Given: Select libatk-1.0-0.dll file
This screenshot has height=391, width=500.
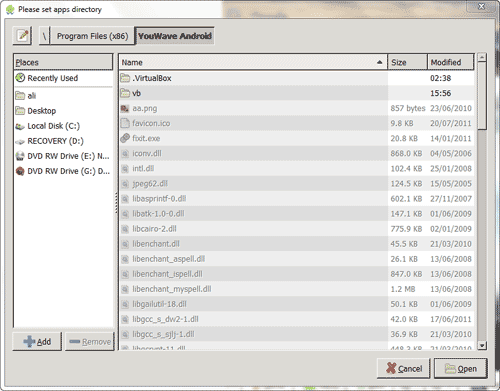Looking at the screenshot, I should (296, 214).
